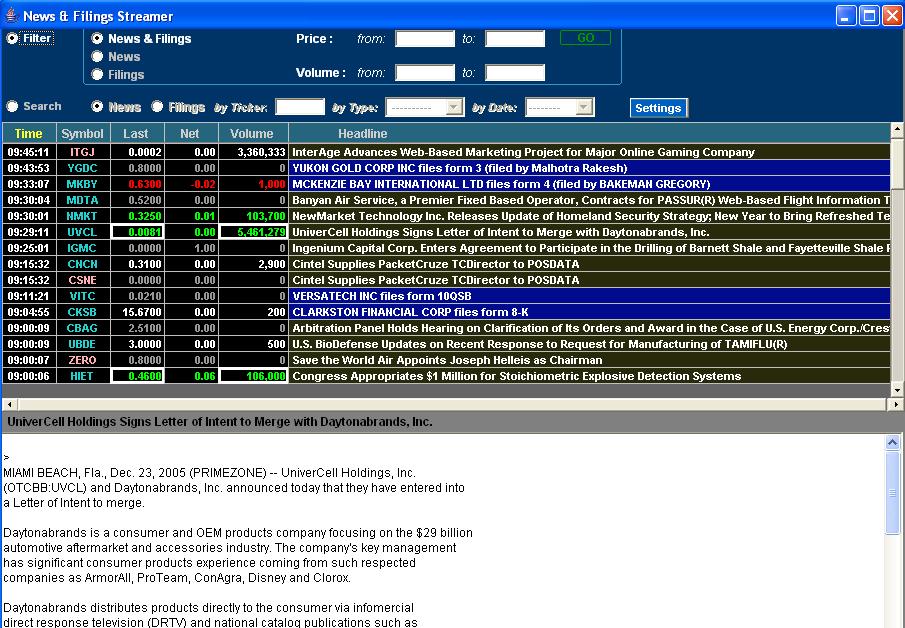
Task: Open the by Type dropdown
Action: coord(425,107)
